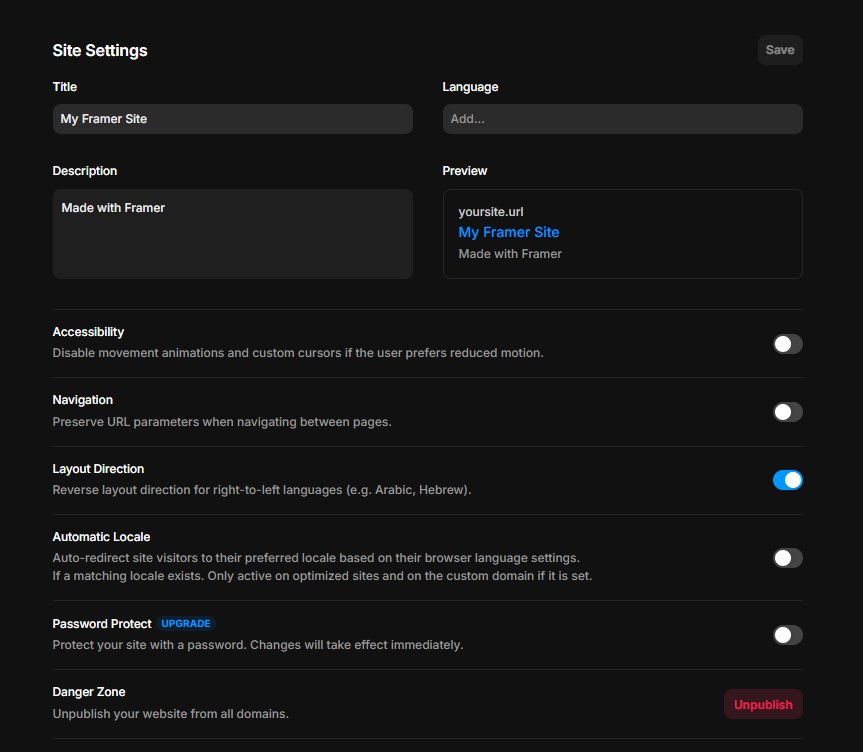Image resolution: width=863 pixels, height=752 pixels.
Task: Click the UPGRADE badge next to Password Protect
Action: pos(185,623)
